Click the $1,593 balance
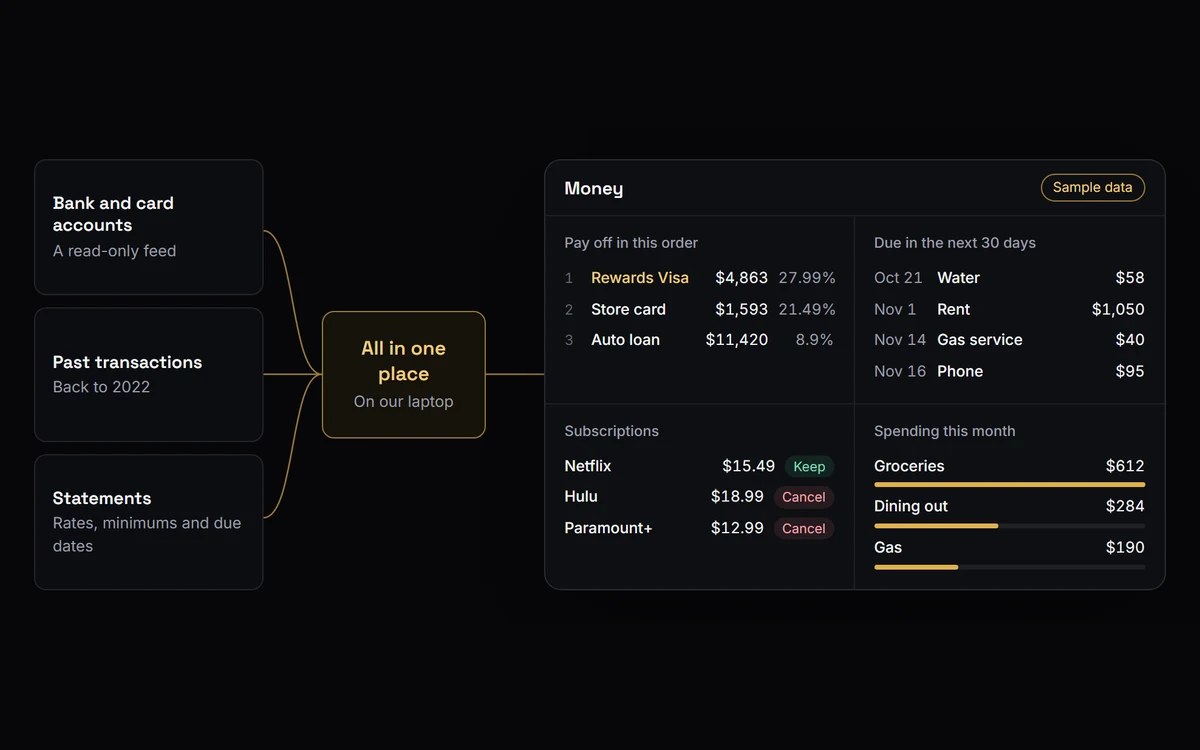Image resolution: width=1200 pixels, height=750 pixels. [x=741, y=309]
